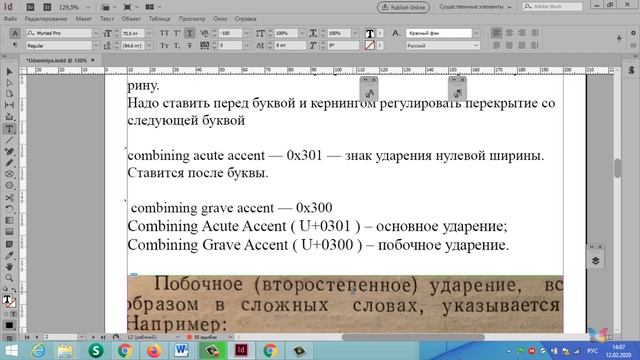This screenshot has height=360, width=640.
Task: Open the character style dropdown
Action: coord(476,33)
